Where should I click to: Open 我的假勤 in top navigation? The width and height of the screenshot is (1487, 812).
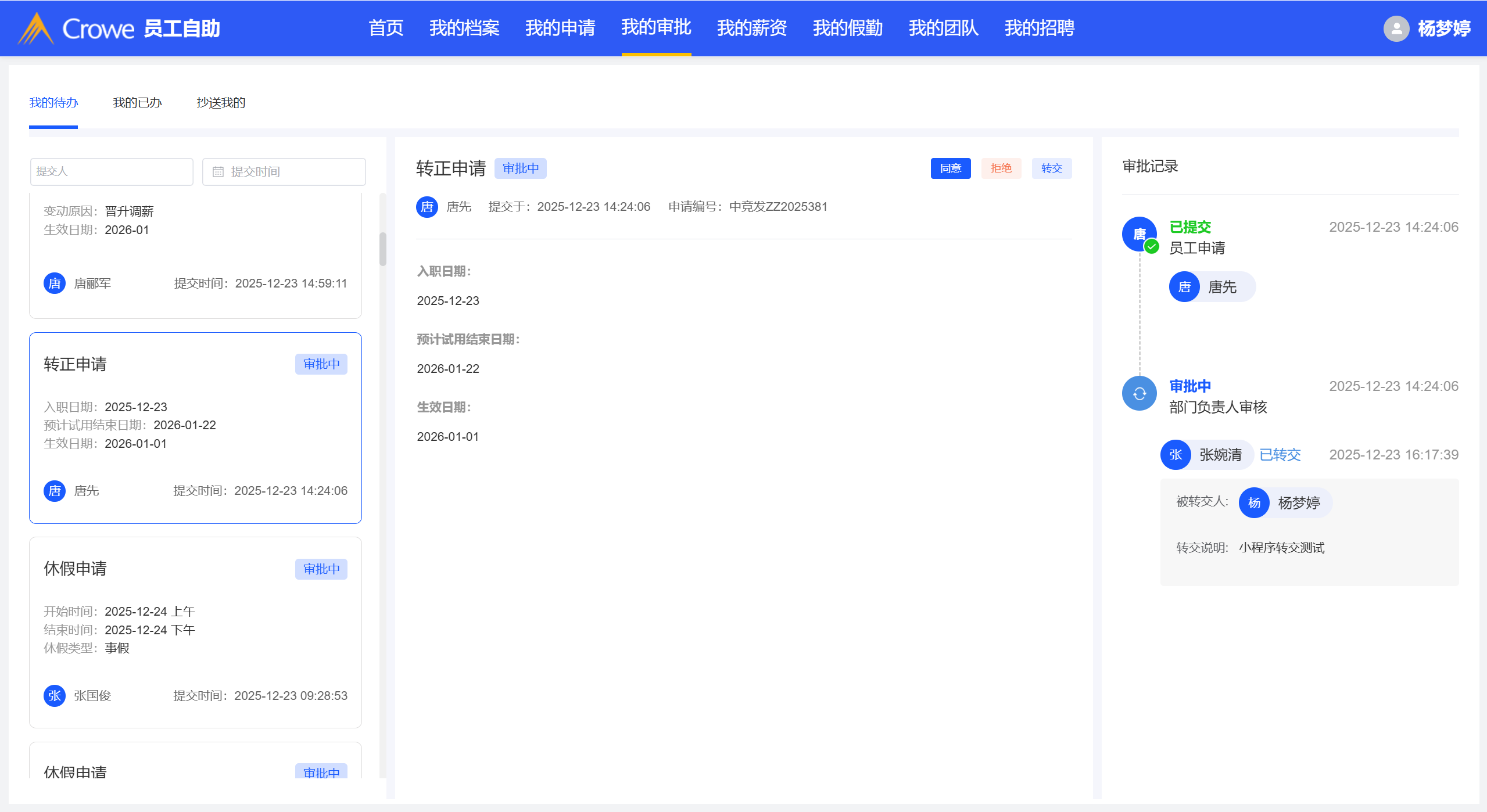coord(848,28)
